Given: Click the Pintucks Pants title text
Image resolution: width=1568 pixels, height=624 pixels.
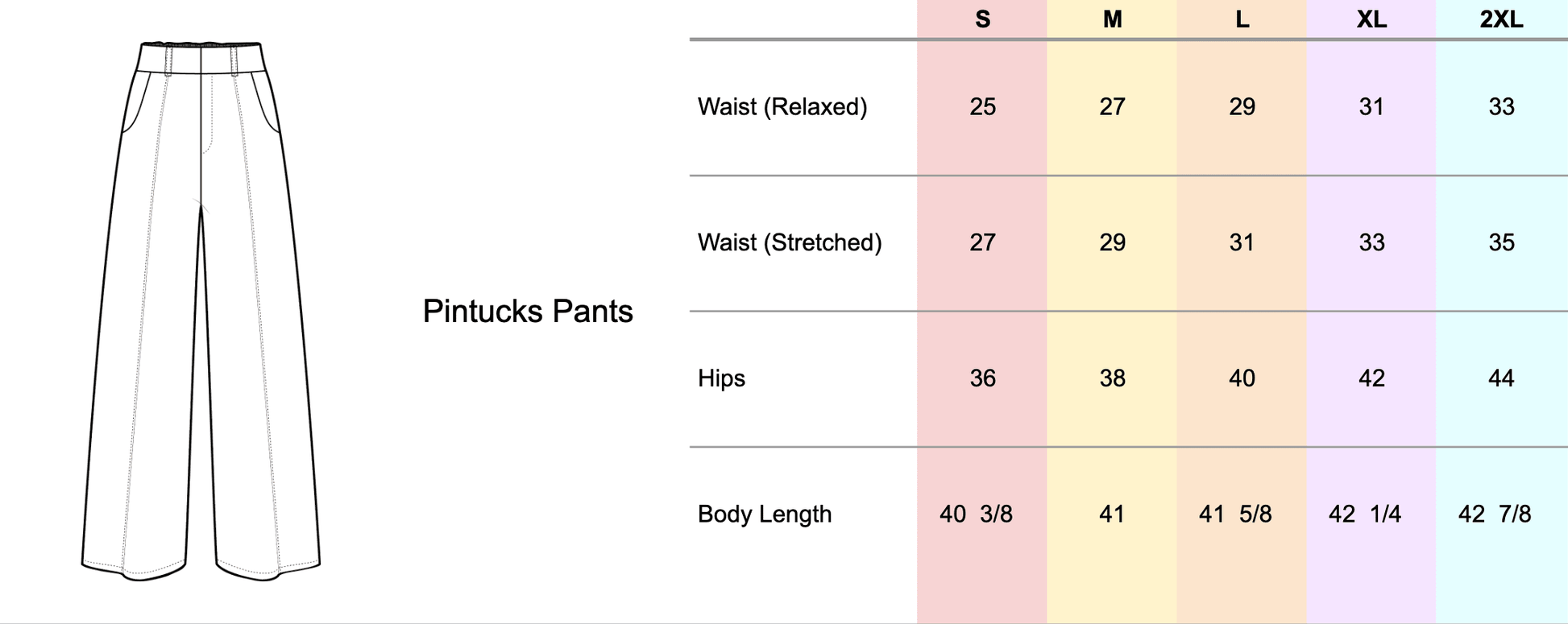Looking at the screenshot, I should pyautogui.click(x=528, y=312).
